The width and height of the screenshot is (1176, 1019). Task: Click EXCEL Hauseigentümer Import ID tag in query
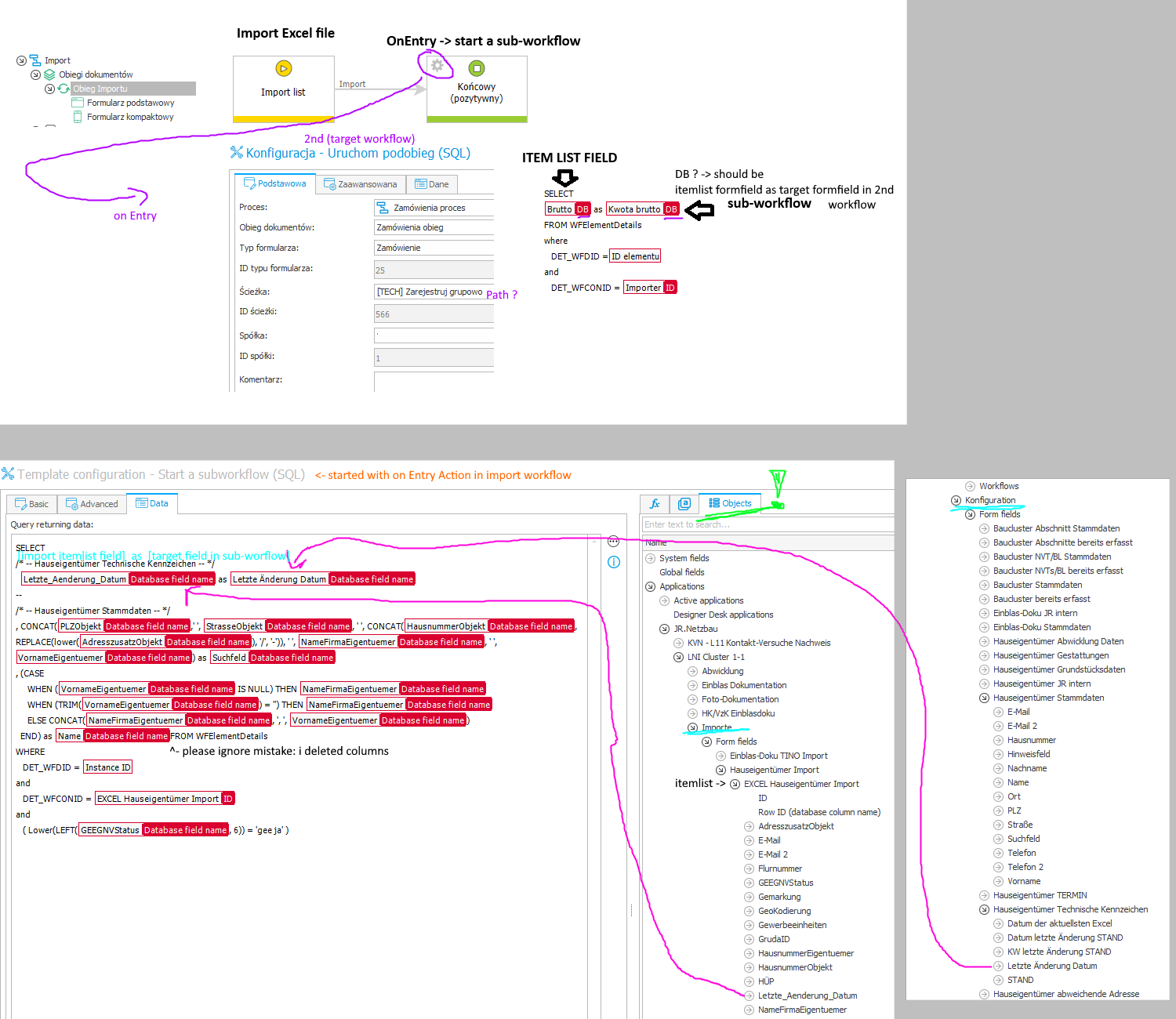click(165, 799)
